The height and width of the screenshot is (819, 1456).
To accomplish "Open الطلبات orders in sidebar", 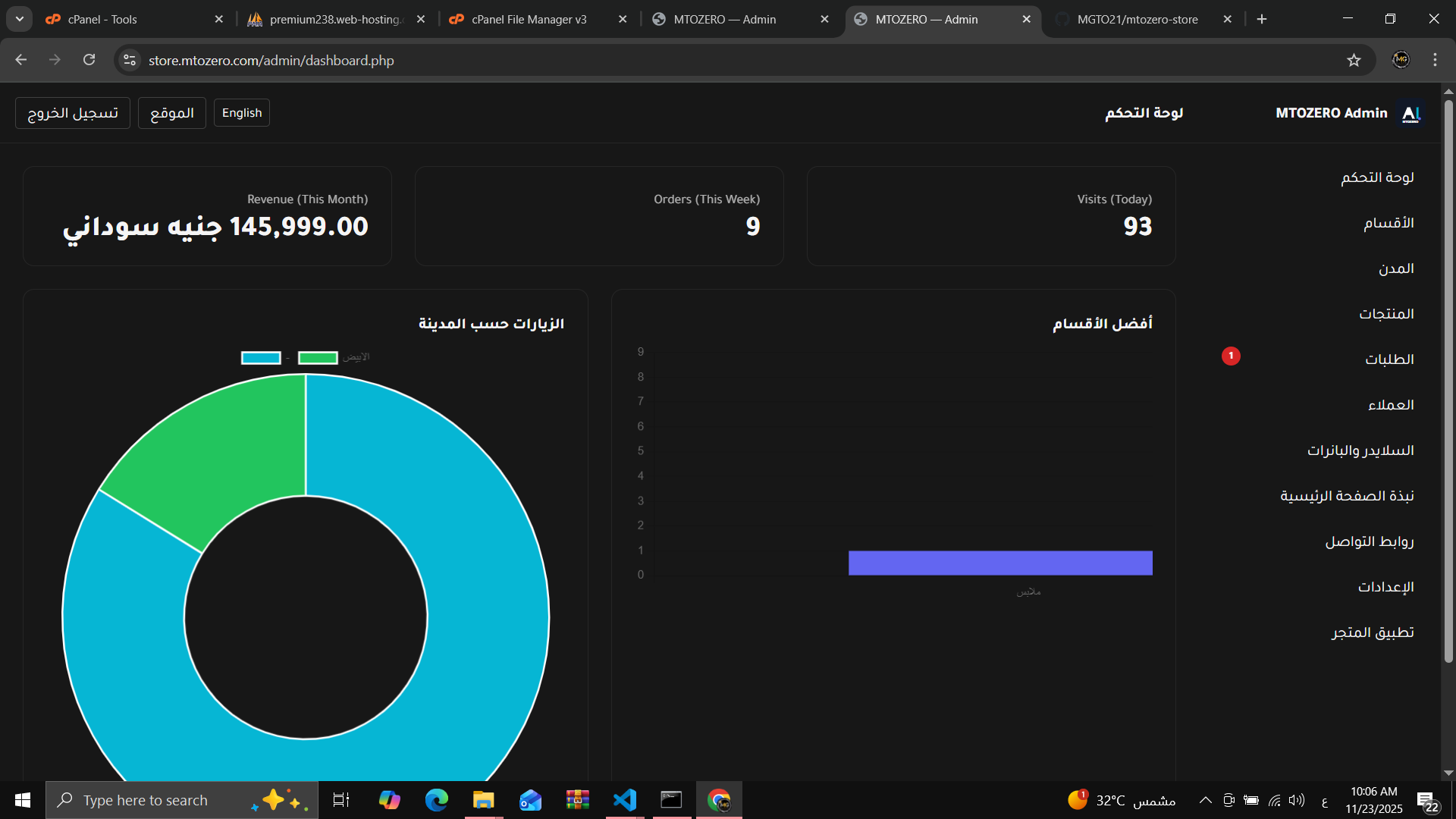I will coord(1389,359).
